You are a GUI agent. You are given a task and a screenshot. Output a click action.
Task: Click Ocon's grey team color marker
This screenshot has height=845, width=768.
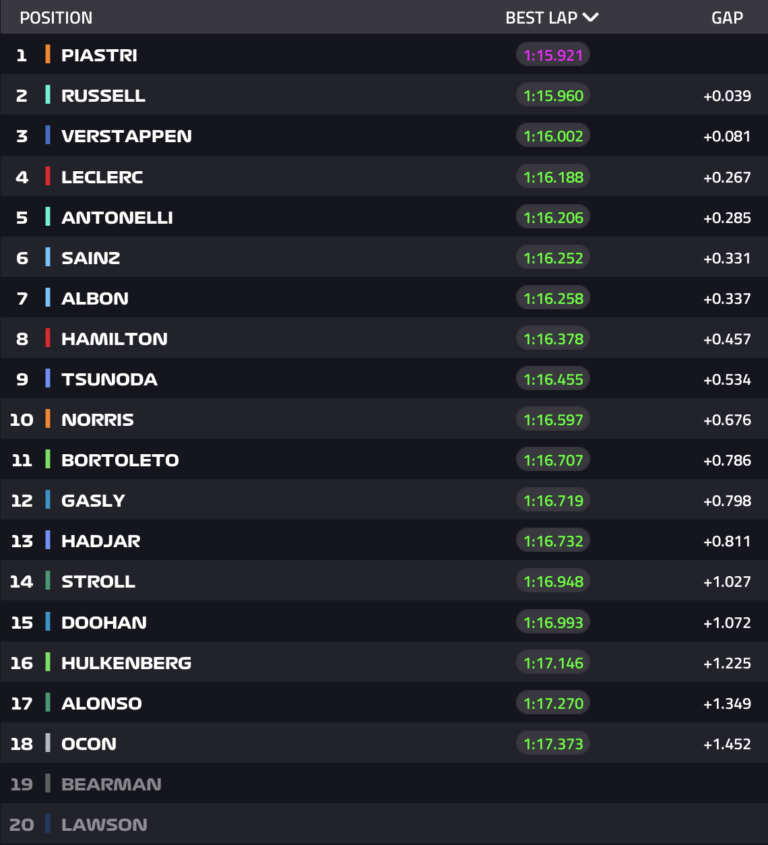coord(47,743)
